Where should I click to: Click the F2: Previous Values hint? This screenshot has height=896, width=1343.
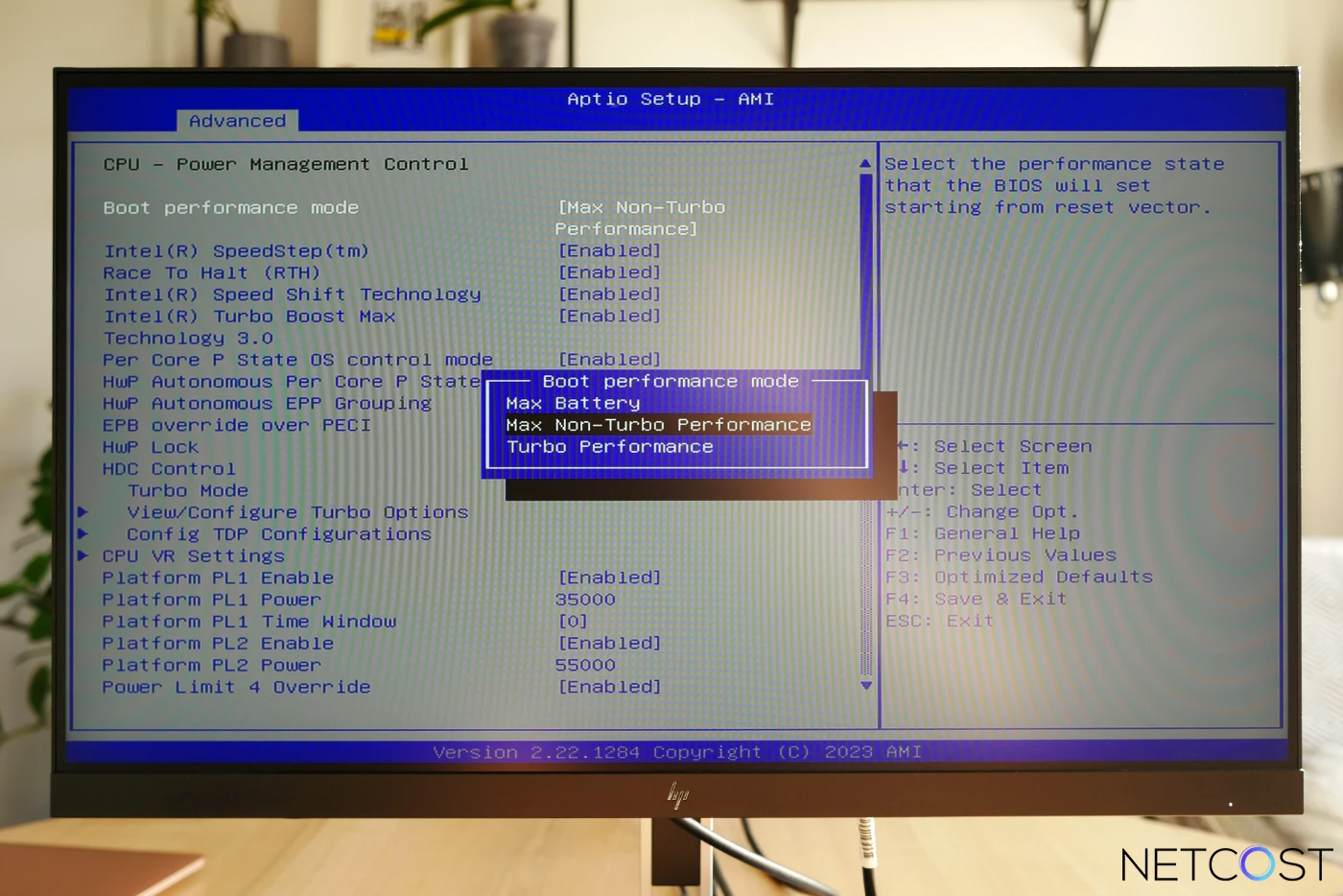pos(1001,555)
